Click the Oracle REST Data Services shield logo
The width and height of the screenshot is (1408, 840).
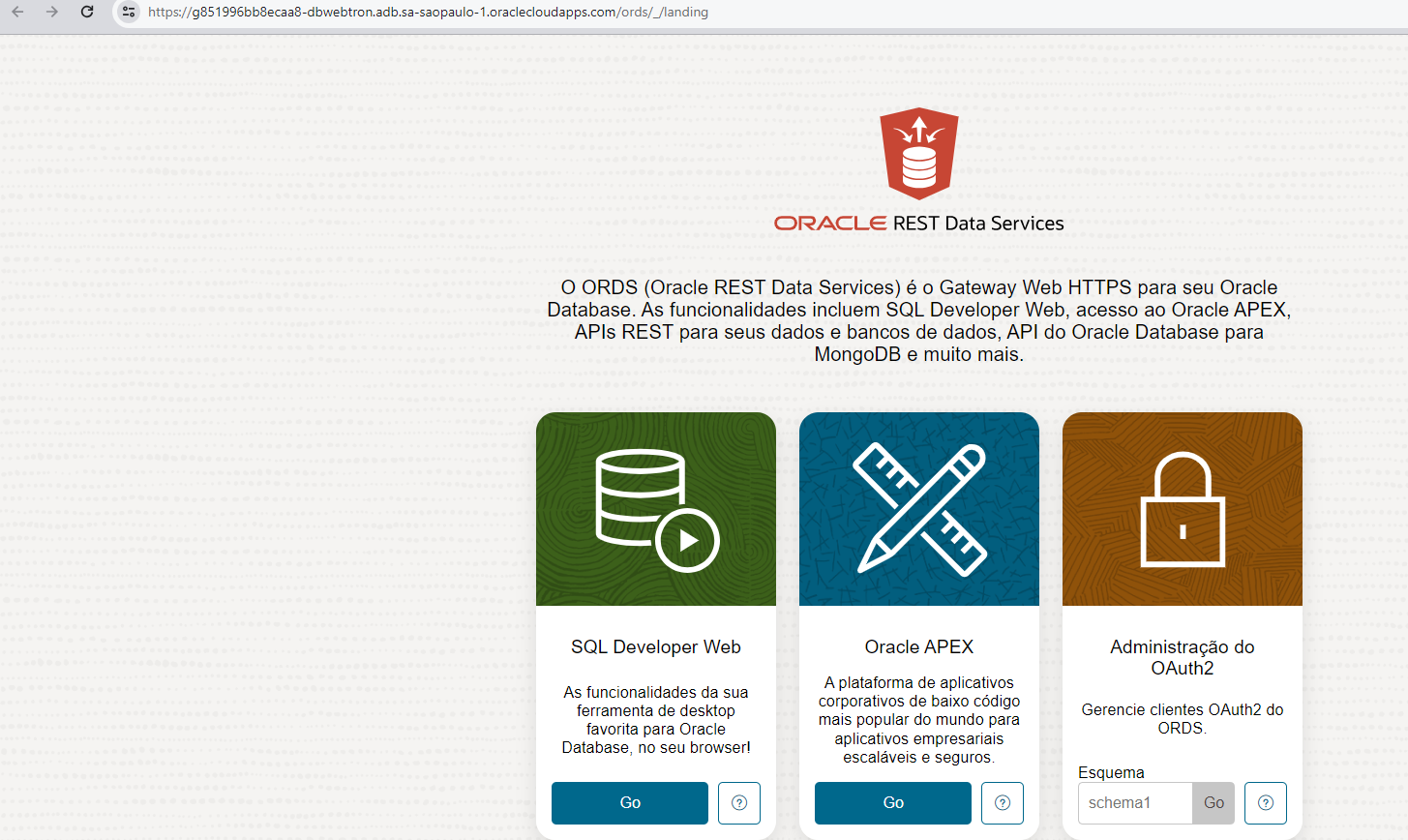click(x=918, y=153)
